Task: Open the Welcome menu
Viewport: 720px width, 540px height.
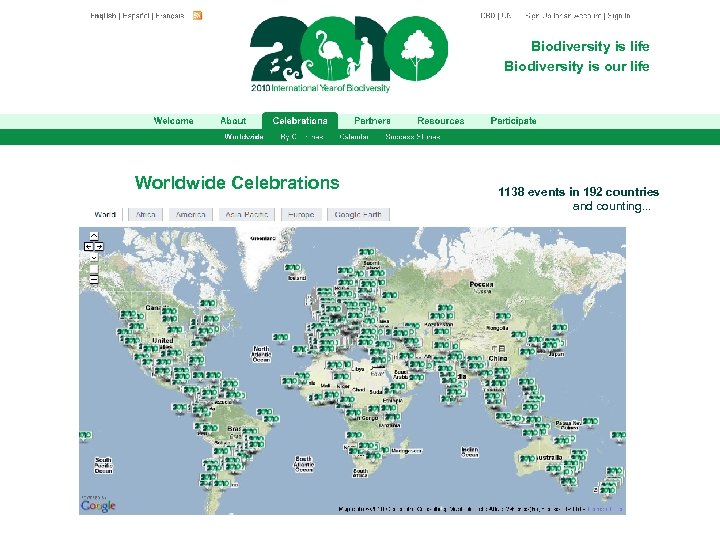Action: (x=173, y=121)
